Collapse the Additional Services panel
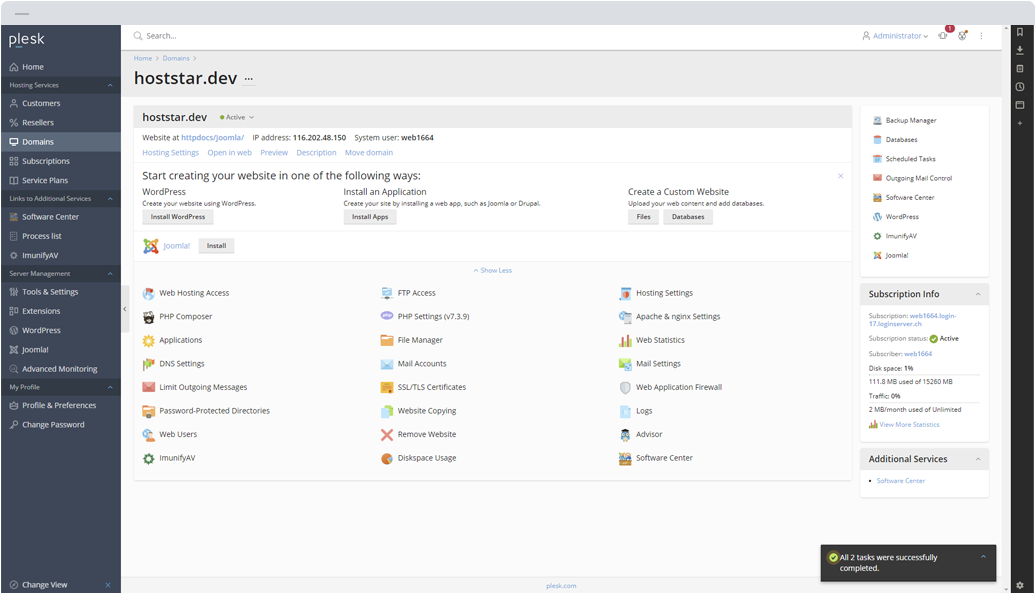Viewport: 1036px width, 611px height. [978, 459]
